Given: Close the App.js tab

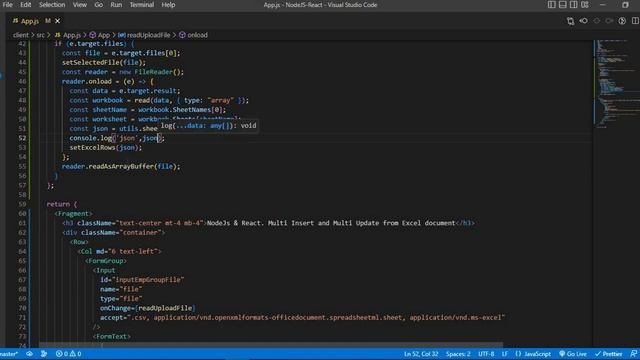Looking at the screenshot, I should tap(58, 21).
